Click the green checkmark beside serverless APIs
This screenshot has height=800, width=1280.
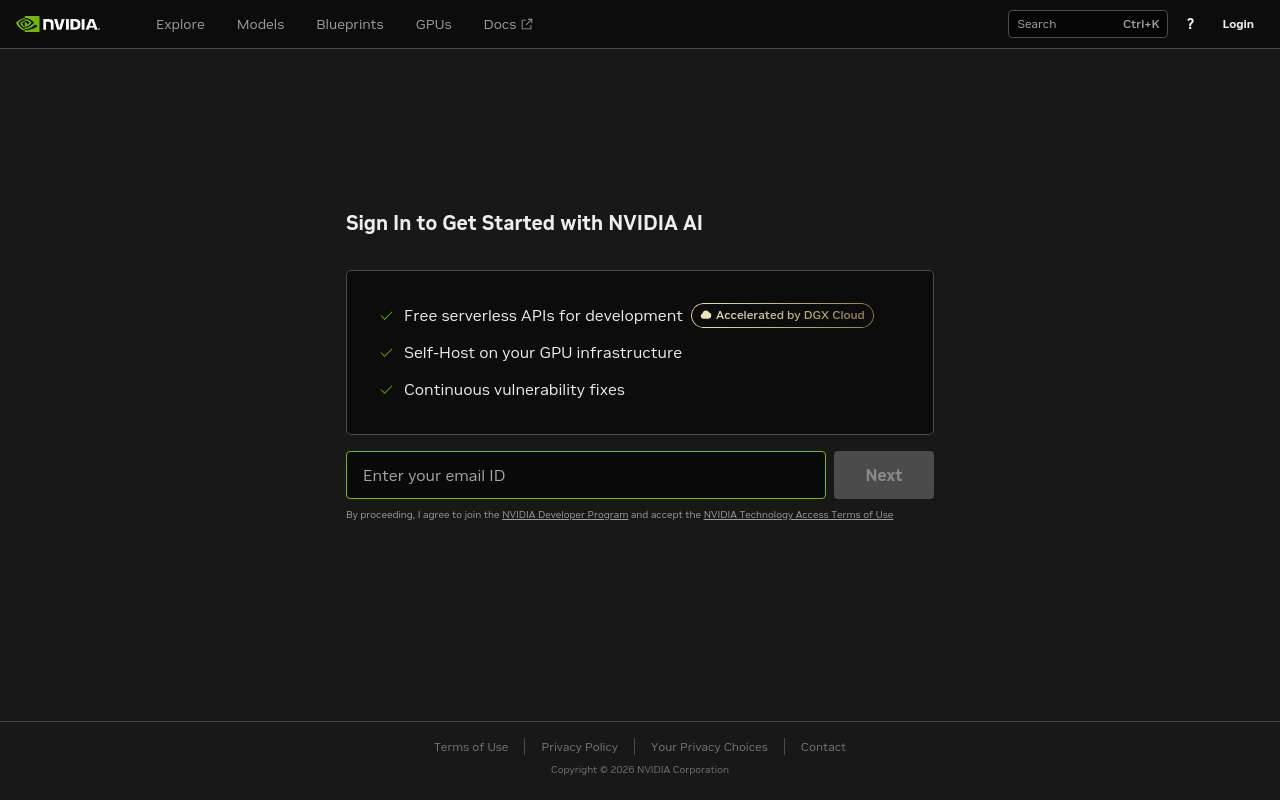coord(387,316)
